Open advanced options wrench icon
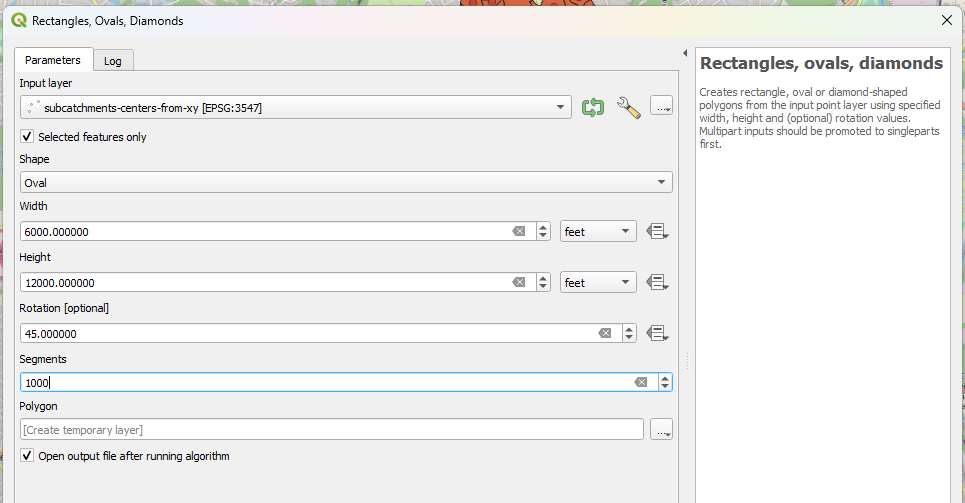This screenshot has height=503, width=965. coord(628,108)
